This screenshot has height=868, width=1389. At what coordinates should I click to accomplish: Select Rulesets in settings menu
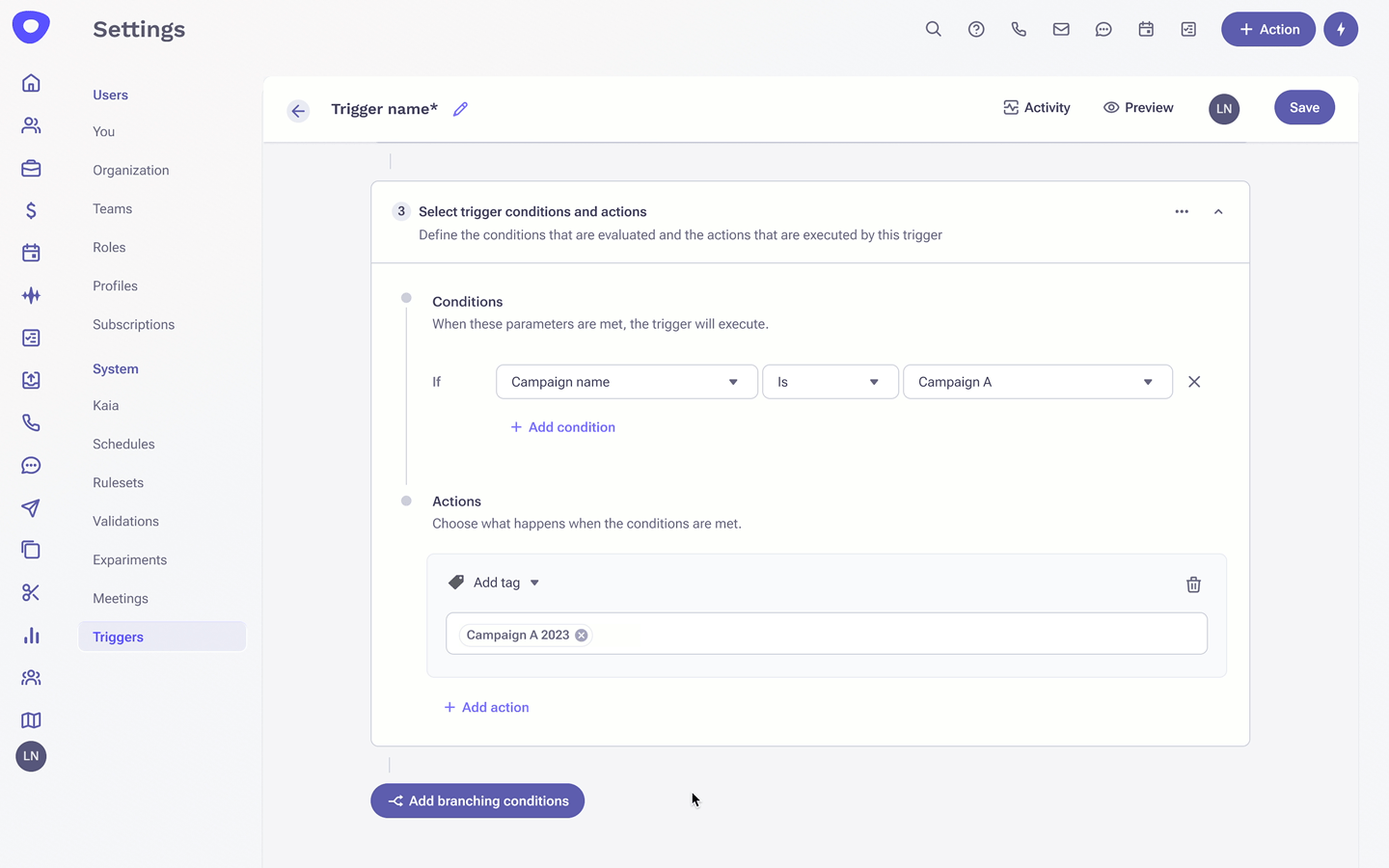click(x=118, y=482)
